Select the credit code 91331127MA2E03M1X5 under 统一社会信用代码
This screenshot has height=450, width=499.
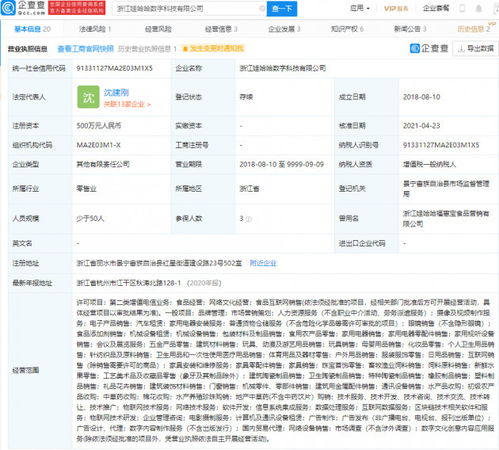(114, 68)
